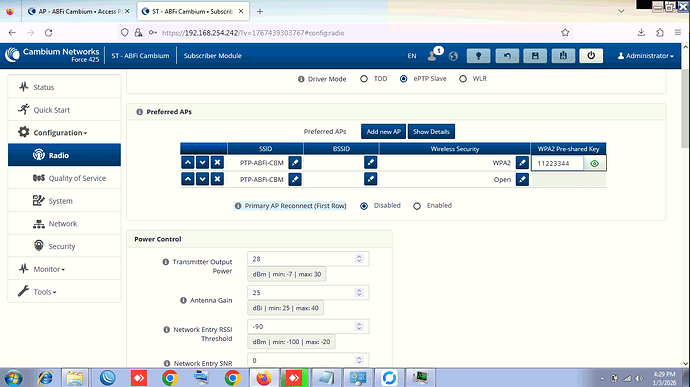Open the System configuration page
The width and height of the screenshot is (690, 387).
[x=64, y=201]
